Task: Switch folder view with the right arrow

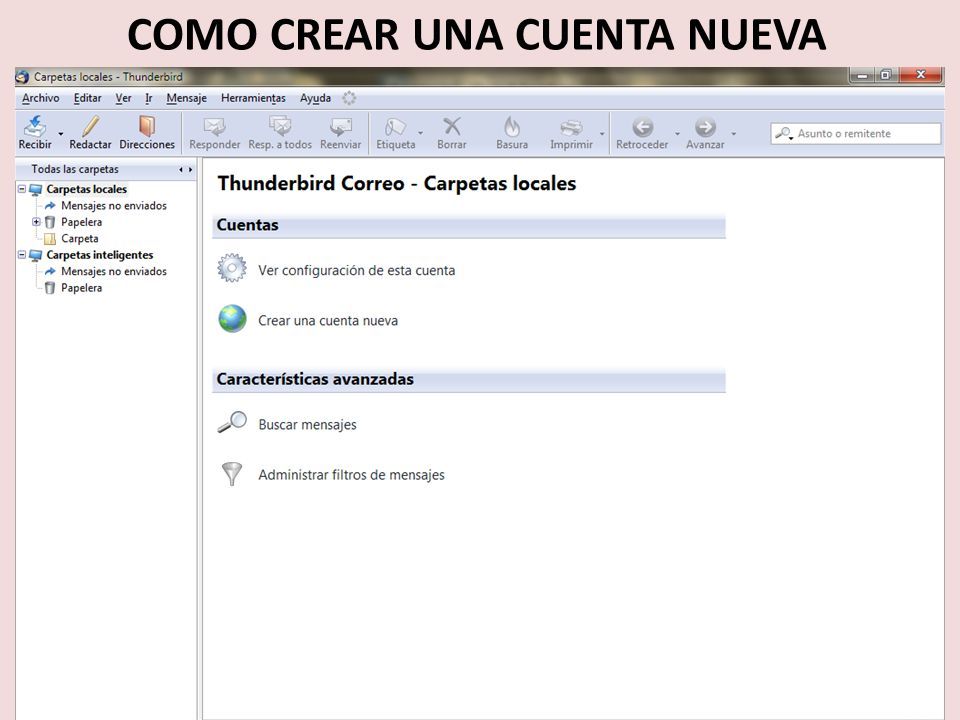Action: coord(190,170)
